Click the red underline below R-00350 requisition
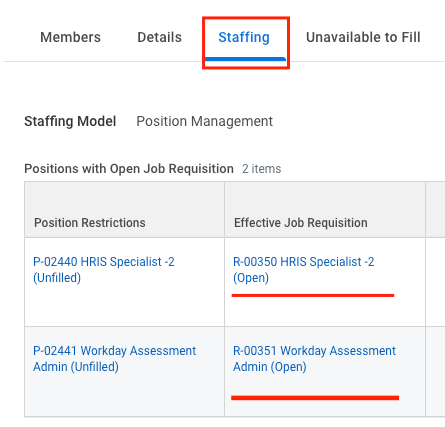The image size is (445, 427). click(x=313, y=295)
